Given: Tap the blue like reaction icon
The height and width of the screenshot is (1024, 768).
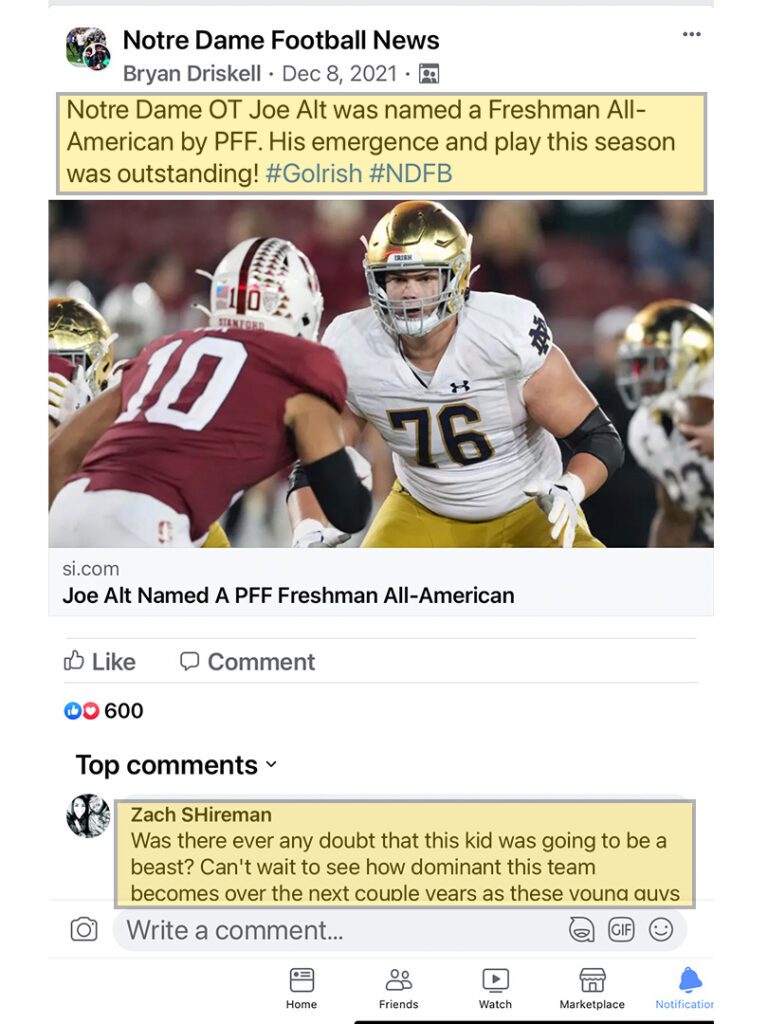Looking at the screenshot, I should (72, 711).
